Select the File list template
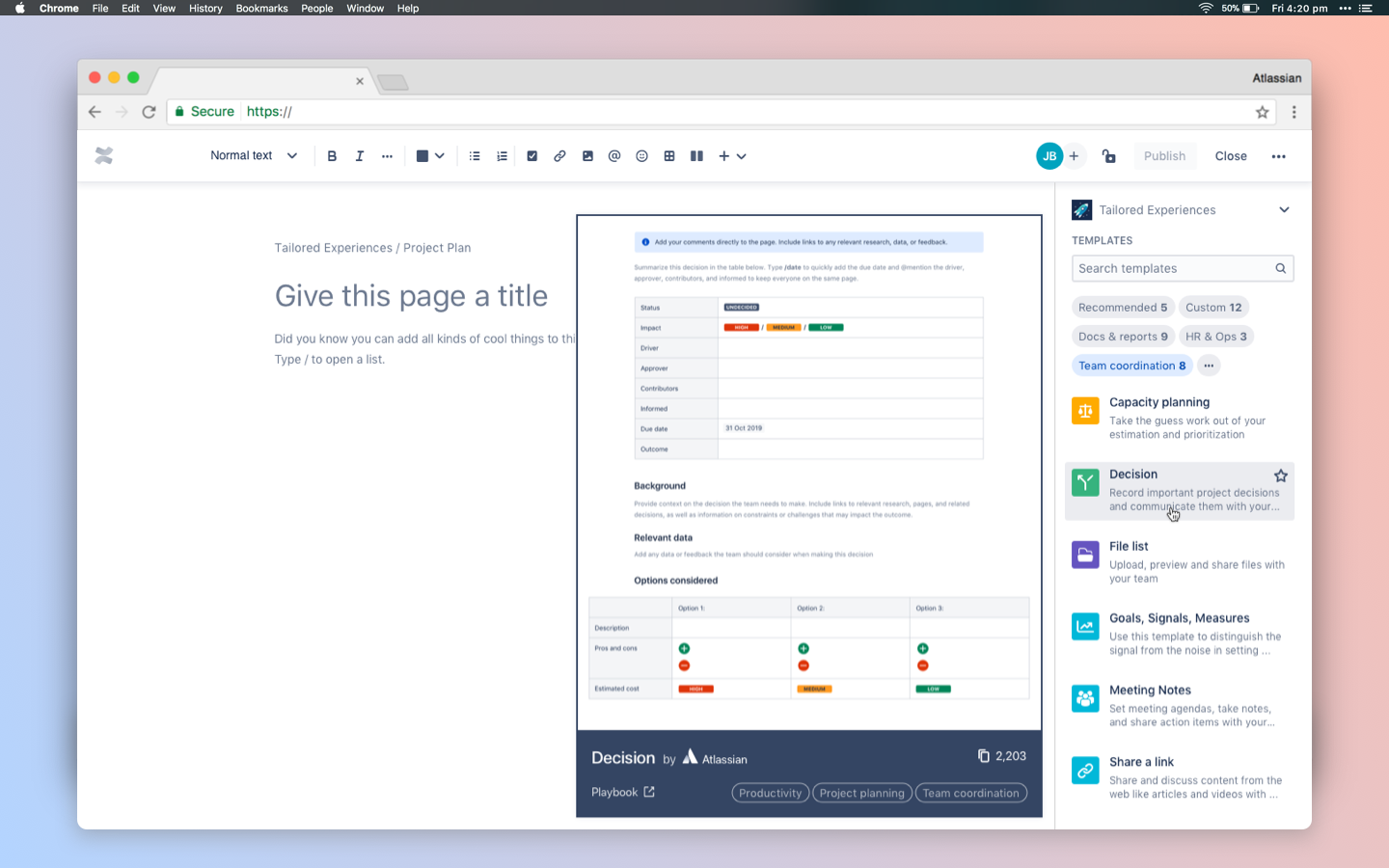Viewport: 1389px width, 868px height. (1180, 562)
